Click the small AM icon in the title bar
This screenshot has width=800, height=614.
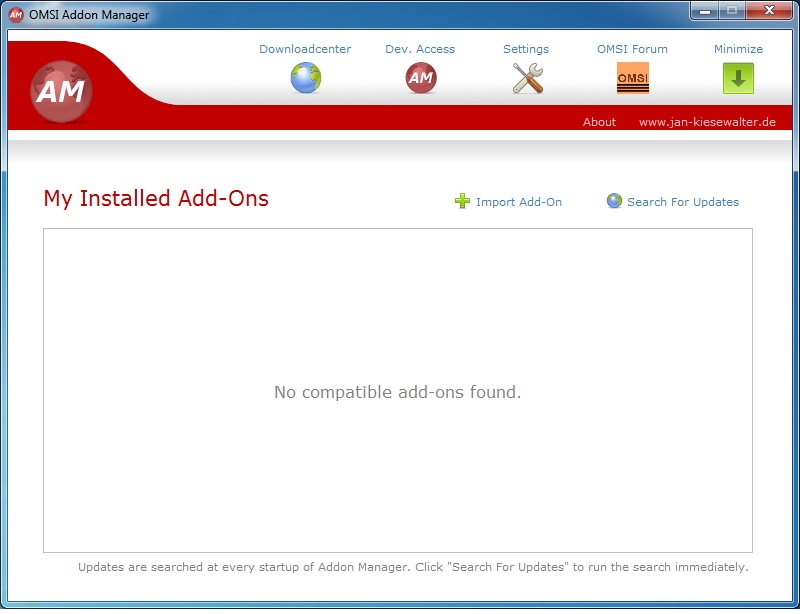pos(16,14)
